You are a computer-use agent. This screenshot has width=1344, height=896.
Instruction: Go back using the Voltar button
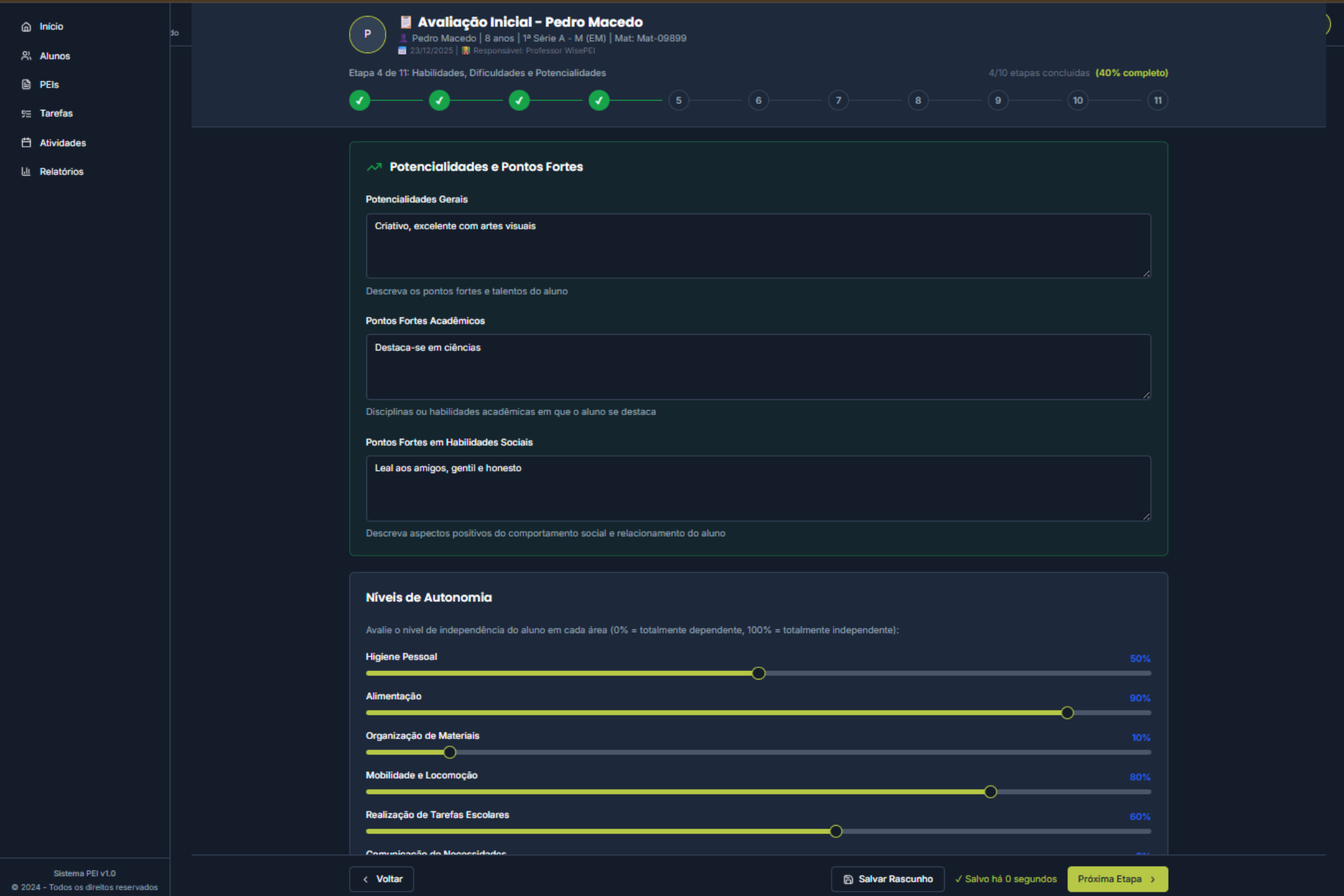click(381, 879)
